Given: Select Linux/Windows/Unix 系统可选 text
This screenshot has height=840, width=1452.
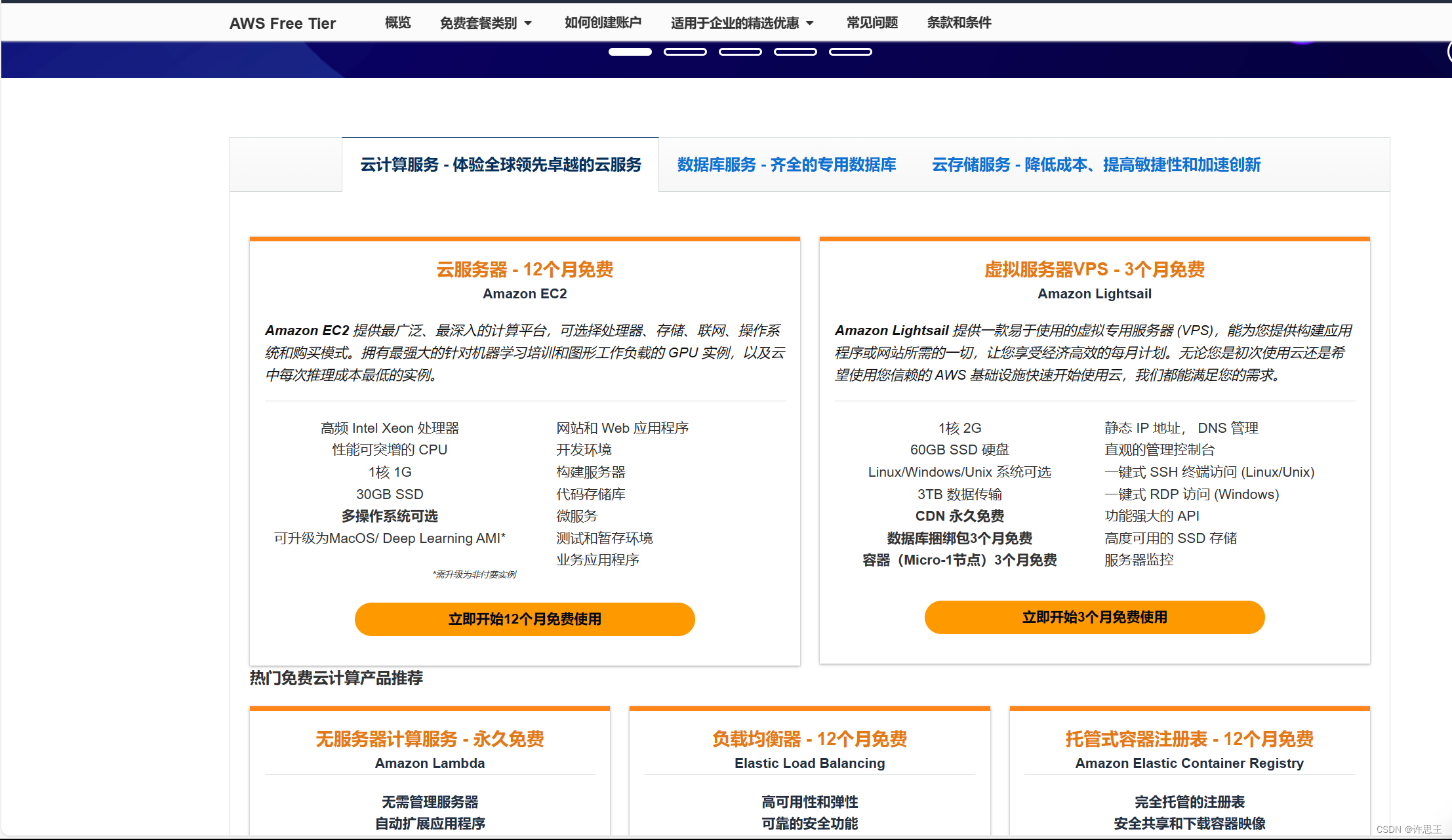Looking at the screenshot, I should (959, 472).
